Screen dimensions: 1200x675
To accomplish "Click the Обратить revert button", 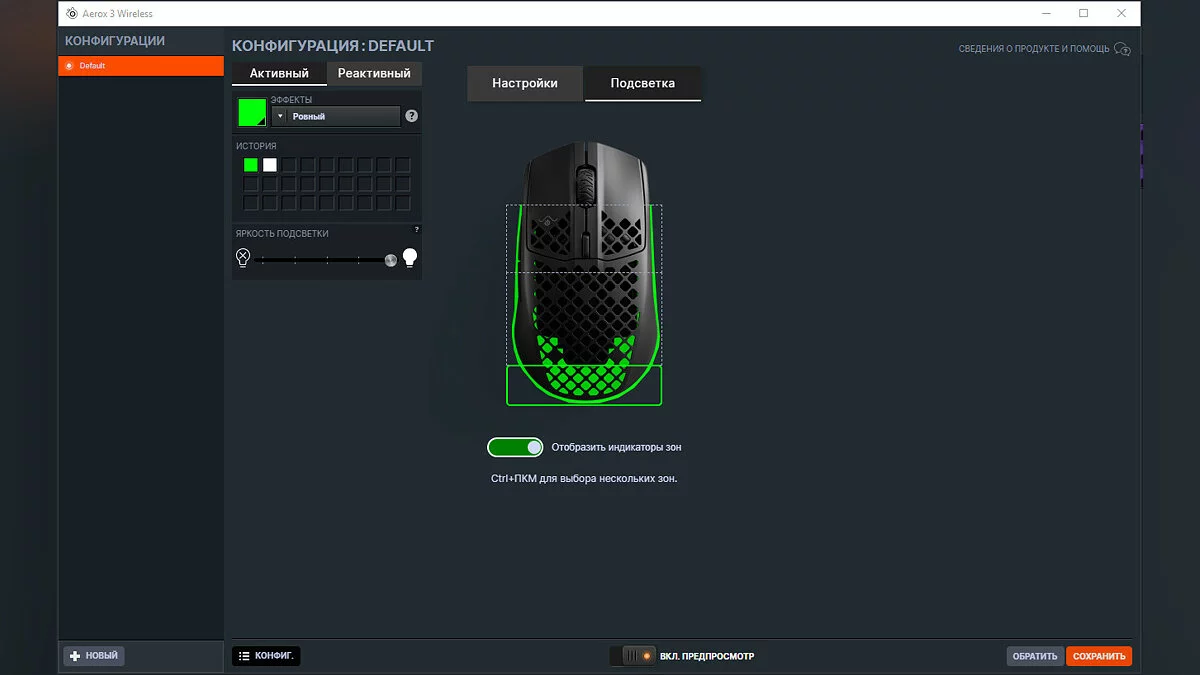I will [1035, 656].
